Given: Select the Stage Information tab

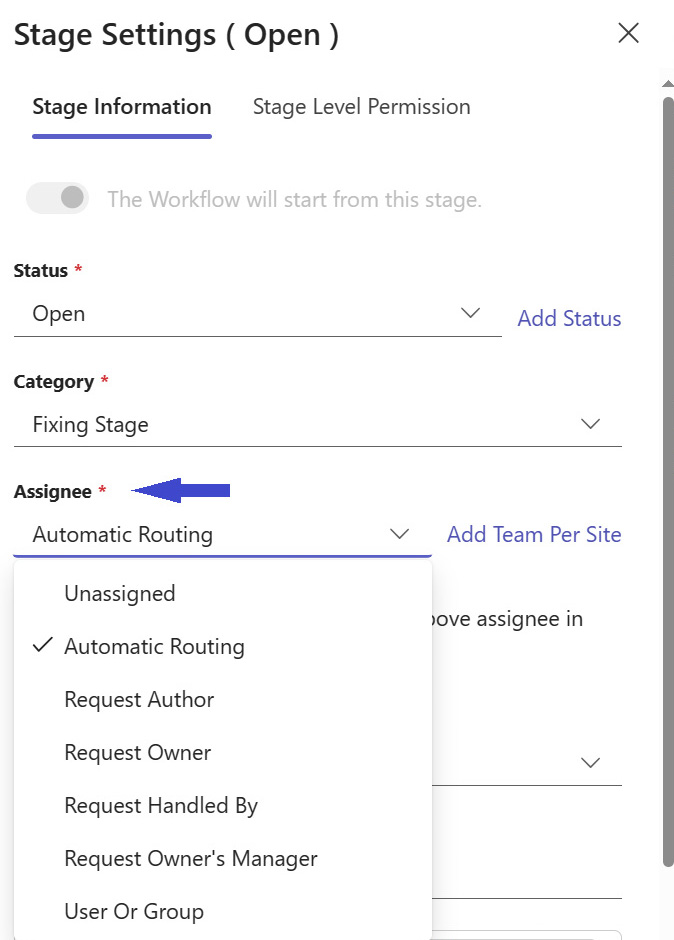Looking at the screenshot, I should (x=122, y=107).
